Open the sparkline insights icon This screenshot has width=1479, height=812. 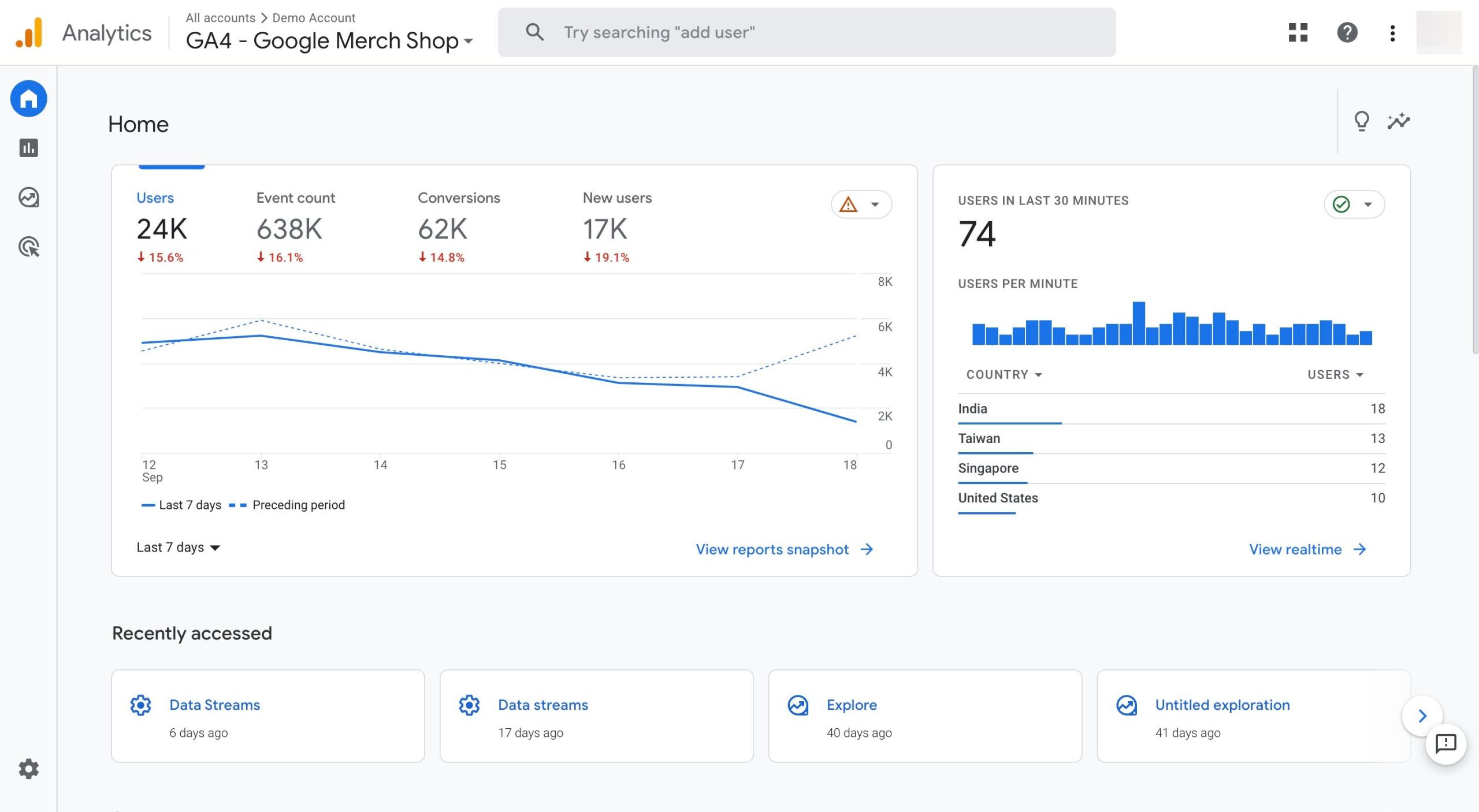point(1399,121)
